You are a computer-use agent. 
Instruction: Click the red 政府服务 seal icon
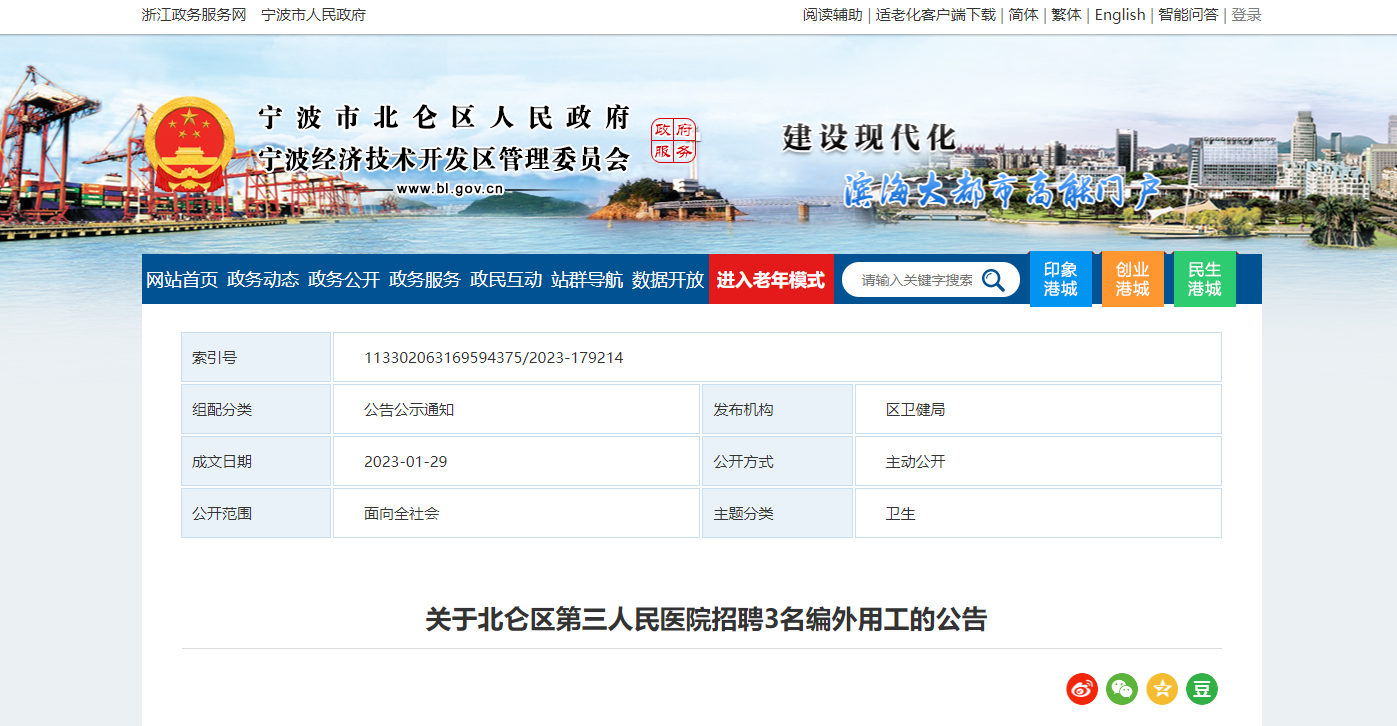pyautogui.click(x=673, y=141)
